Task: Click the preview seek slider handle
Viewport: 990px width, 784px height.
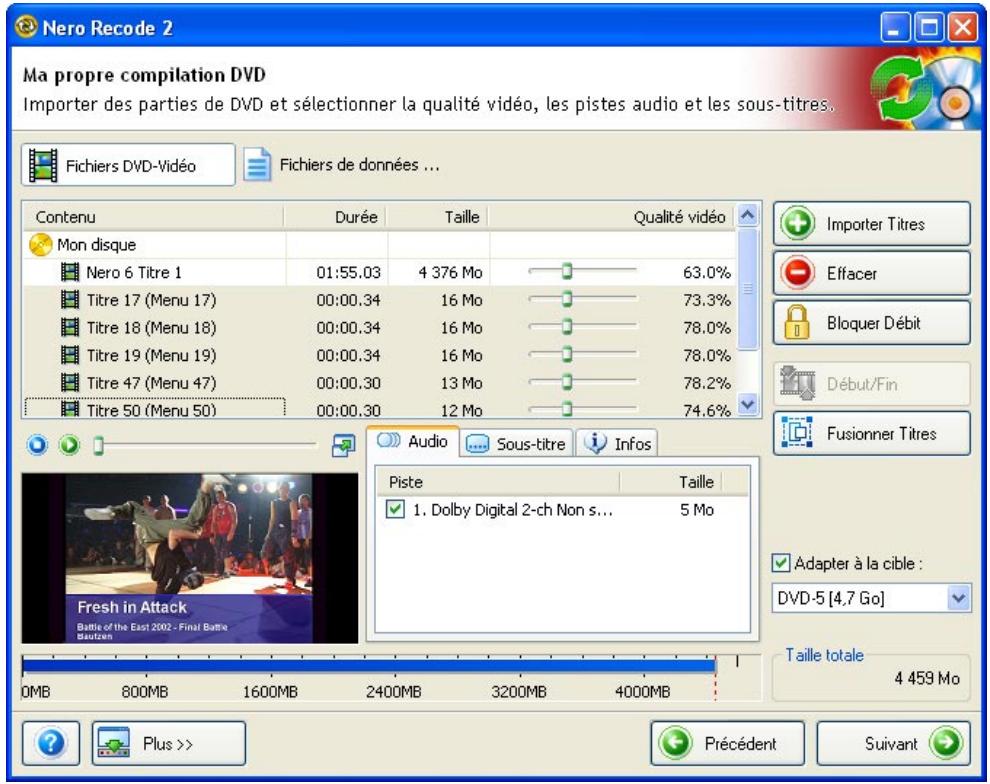Action: click(98, 445)
